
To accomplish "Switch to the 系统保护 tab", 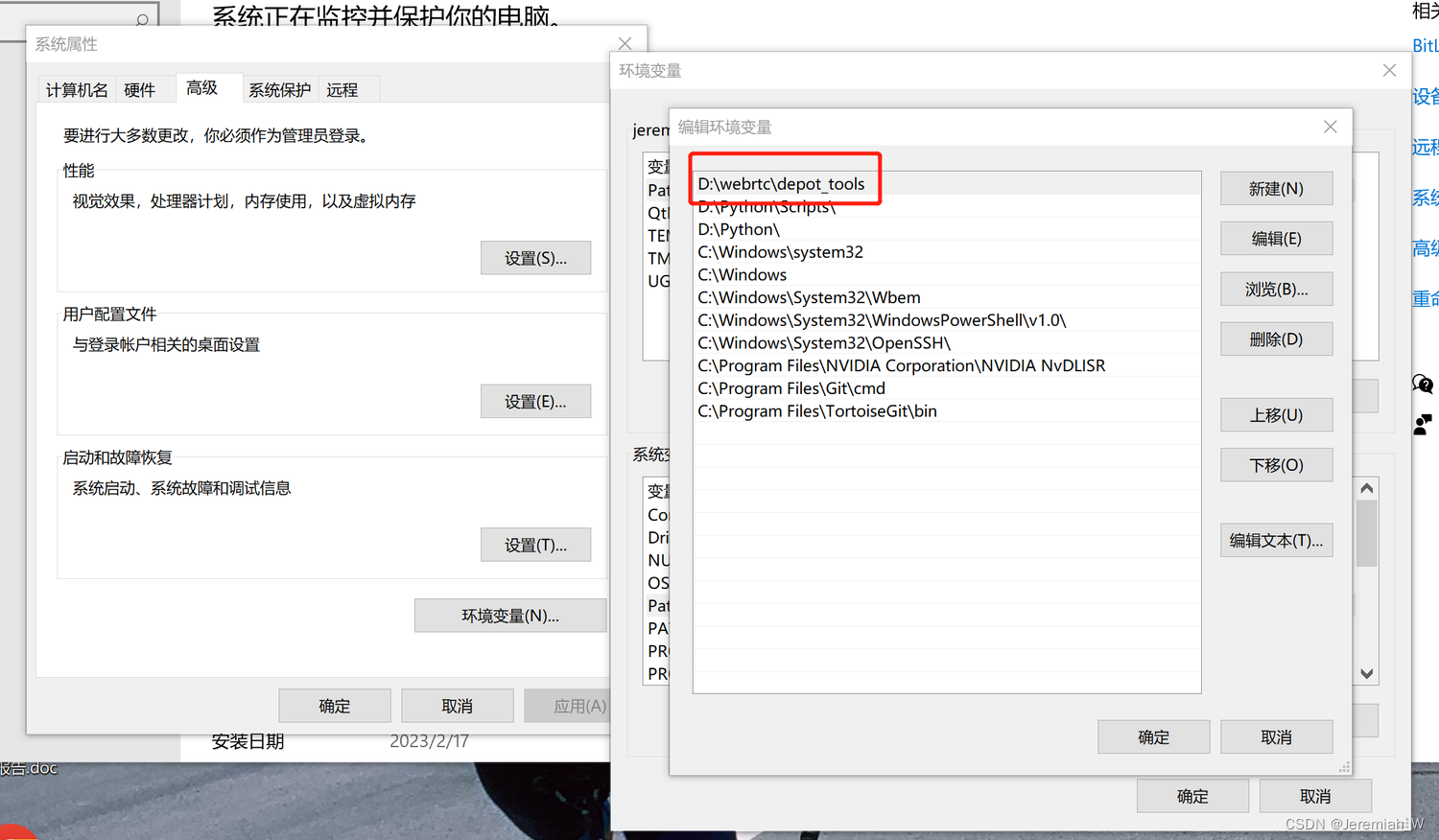I will [x=280, y=89].
